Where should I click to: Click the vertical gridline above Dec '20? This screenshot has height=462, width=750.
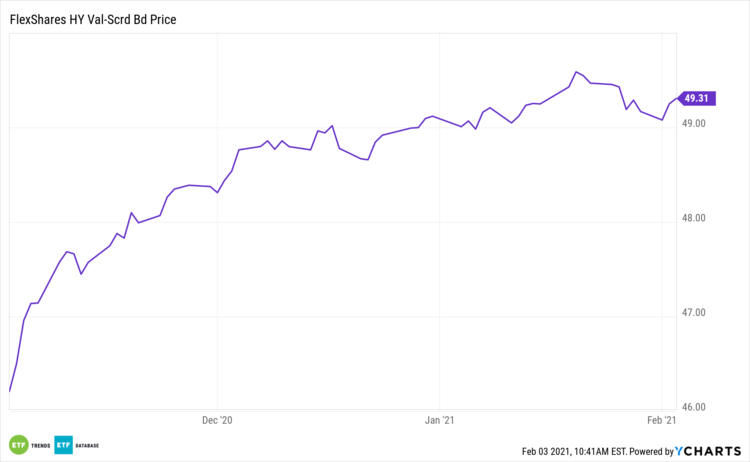pyautogui.click(x=217, y=250)
